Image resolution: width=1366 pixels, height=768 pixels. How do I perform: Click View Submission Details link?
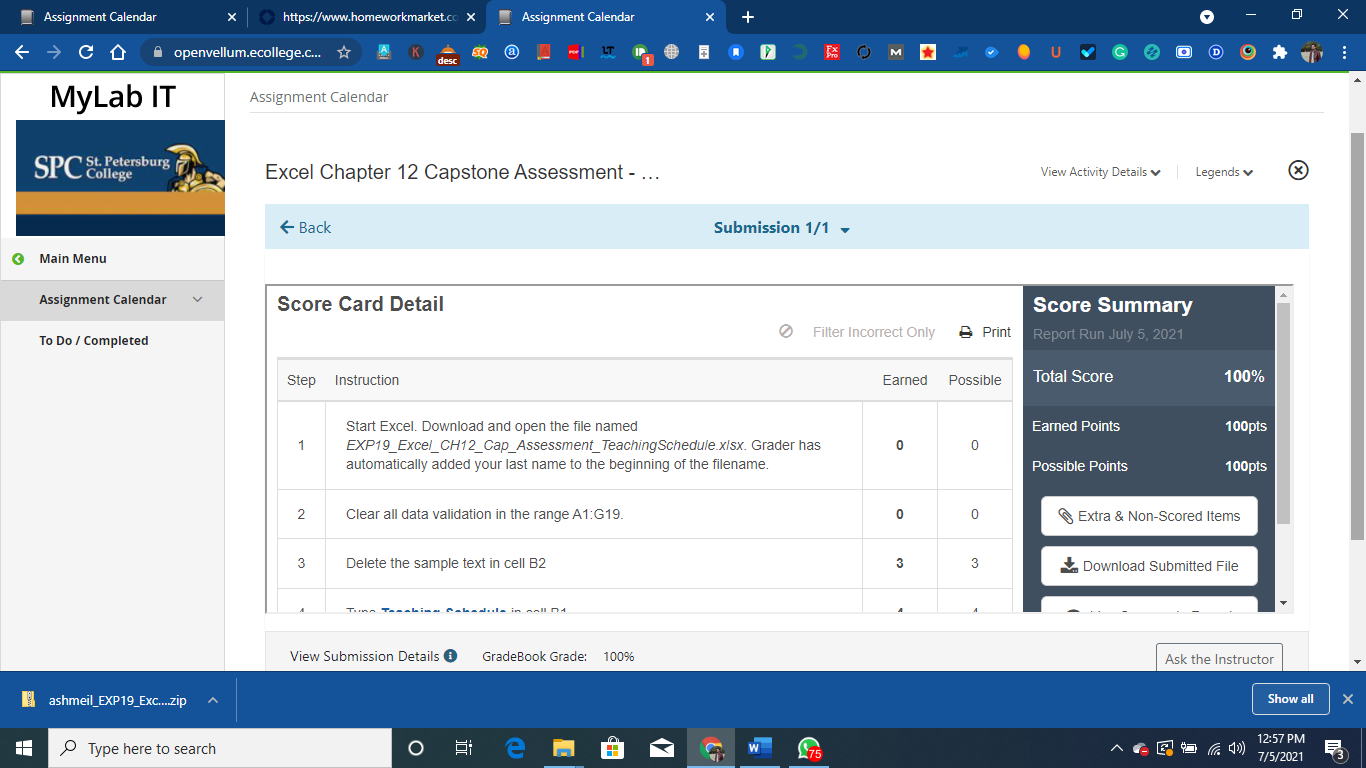pyautogui.click(x=364, y=656)
